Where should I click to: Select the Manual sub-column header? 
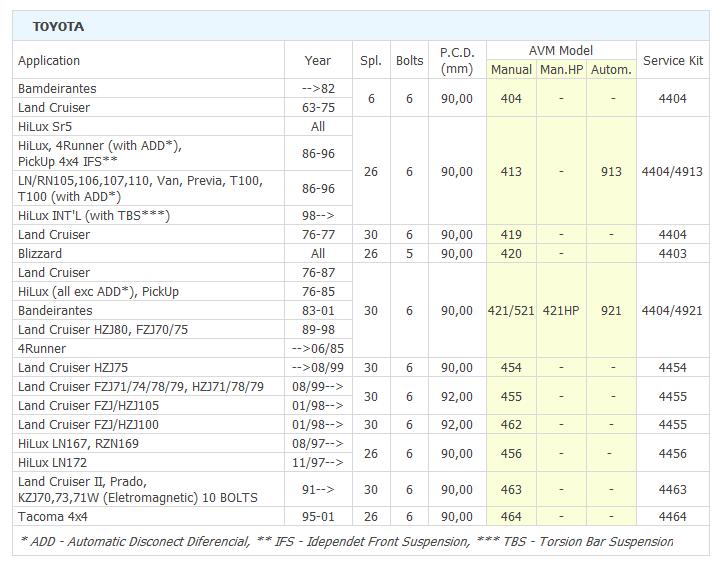point(511,70)
